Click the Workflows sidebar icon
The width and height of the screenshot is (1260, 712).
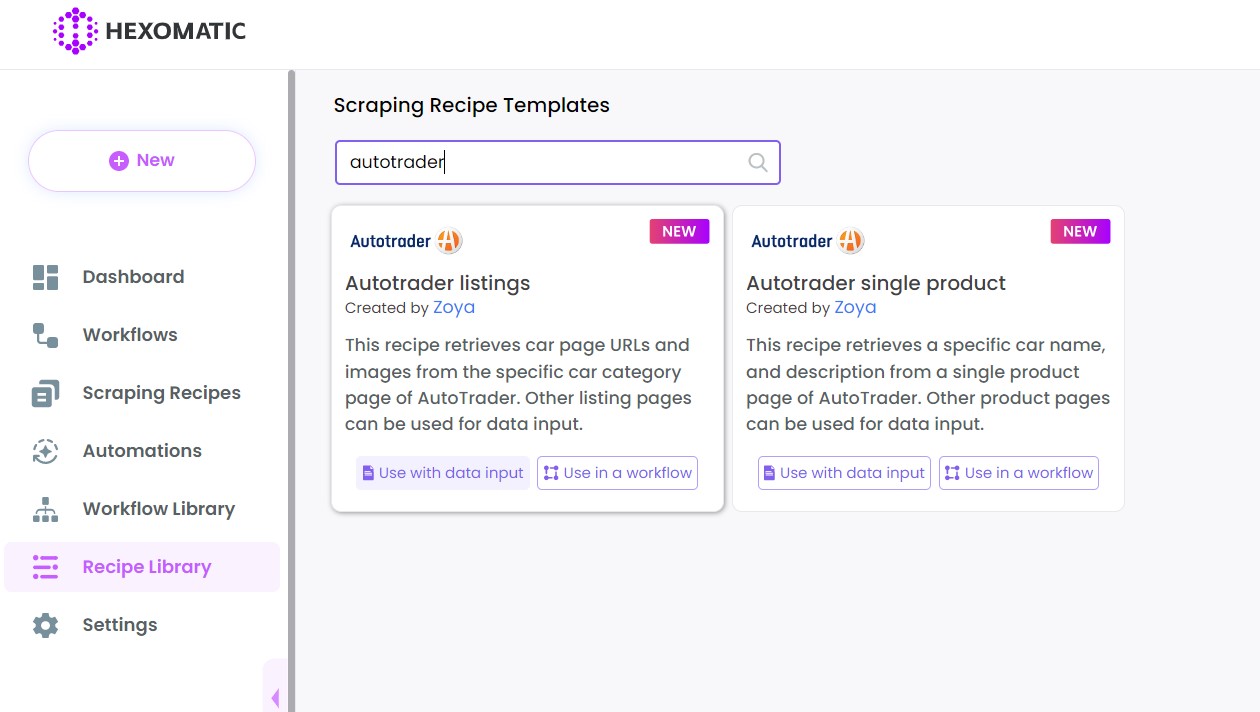[x=46, y=335]
